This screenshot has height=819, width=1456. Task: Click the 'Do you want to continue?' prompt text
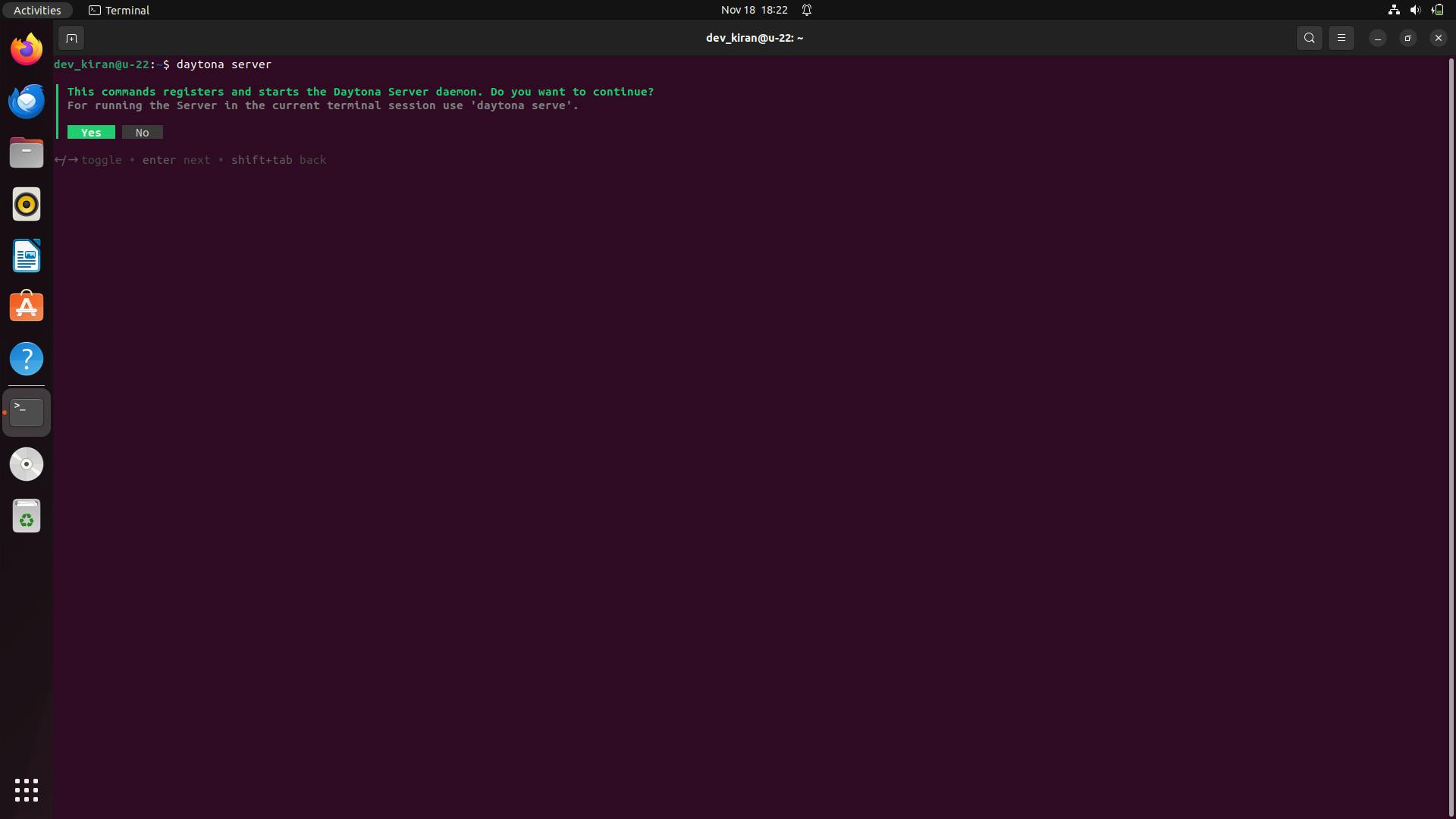[x=572, y=92]
